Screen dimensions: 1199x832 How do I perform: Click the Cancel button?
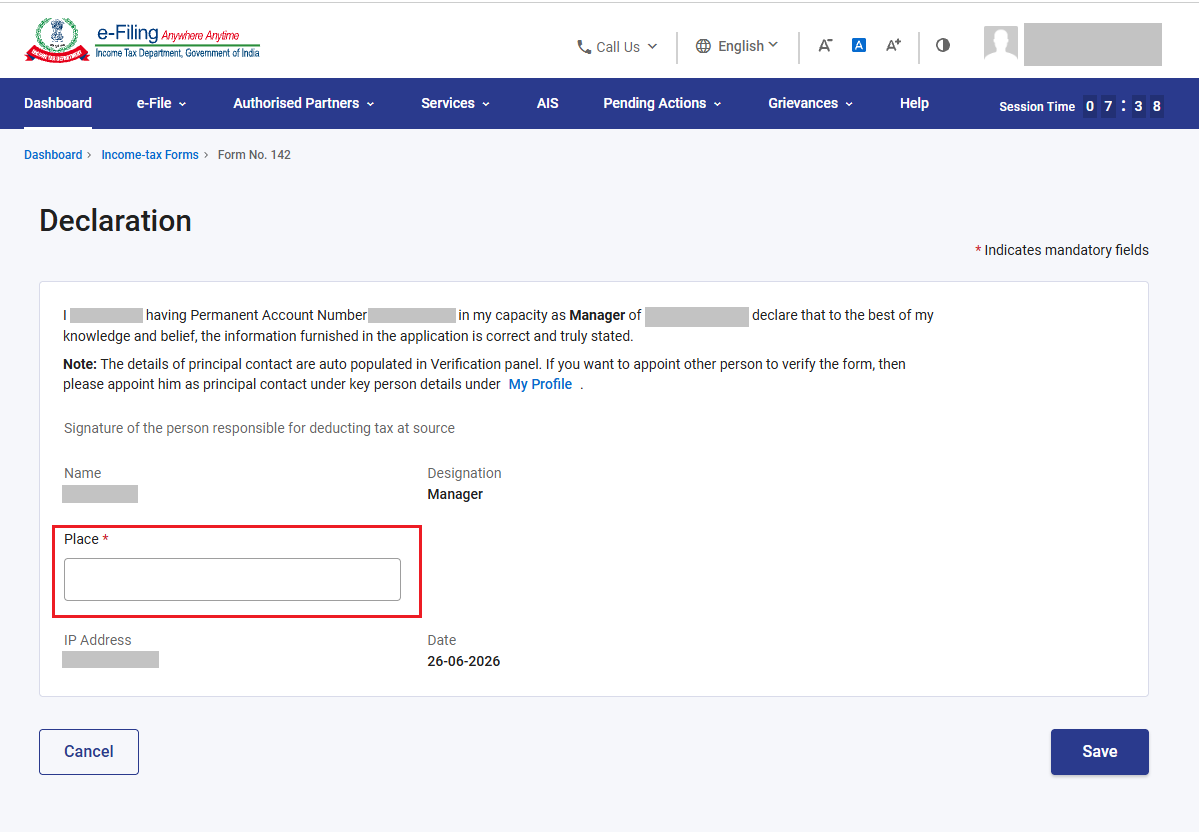pos(89,752)
